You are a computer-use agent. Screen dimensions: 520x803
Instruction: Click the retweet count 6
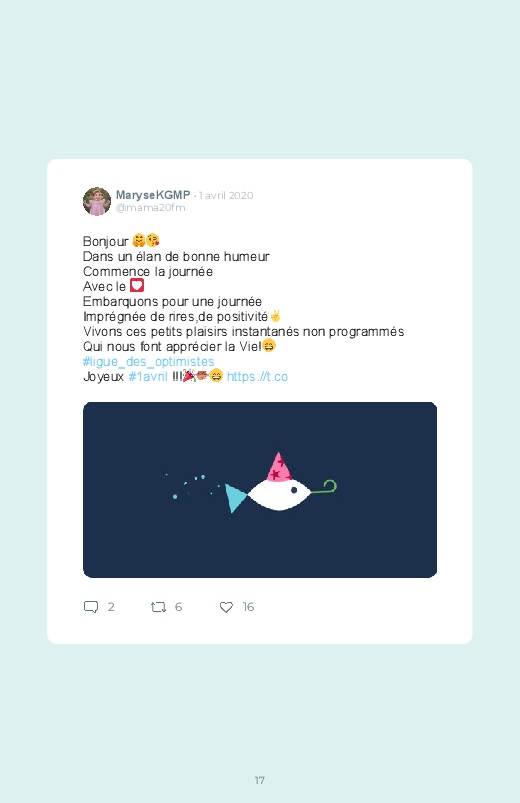(x=178, y=607)
